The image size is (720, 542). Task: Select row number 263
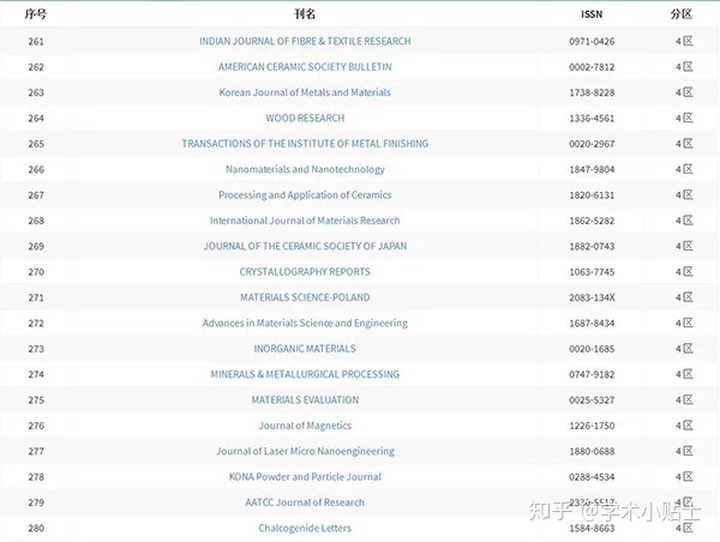[36, 93]
